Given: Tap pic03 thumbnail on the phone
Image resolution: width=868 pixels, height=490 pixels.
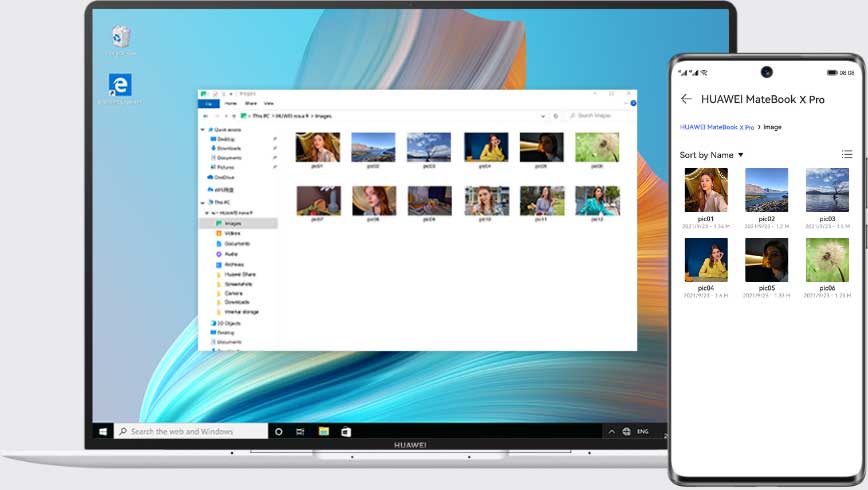Looking at the screenshot, I should 827,190.
